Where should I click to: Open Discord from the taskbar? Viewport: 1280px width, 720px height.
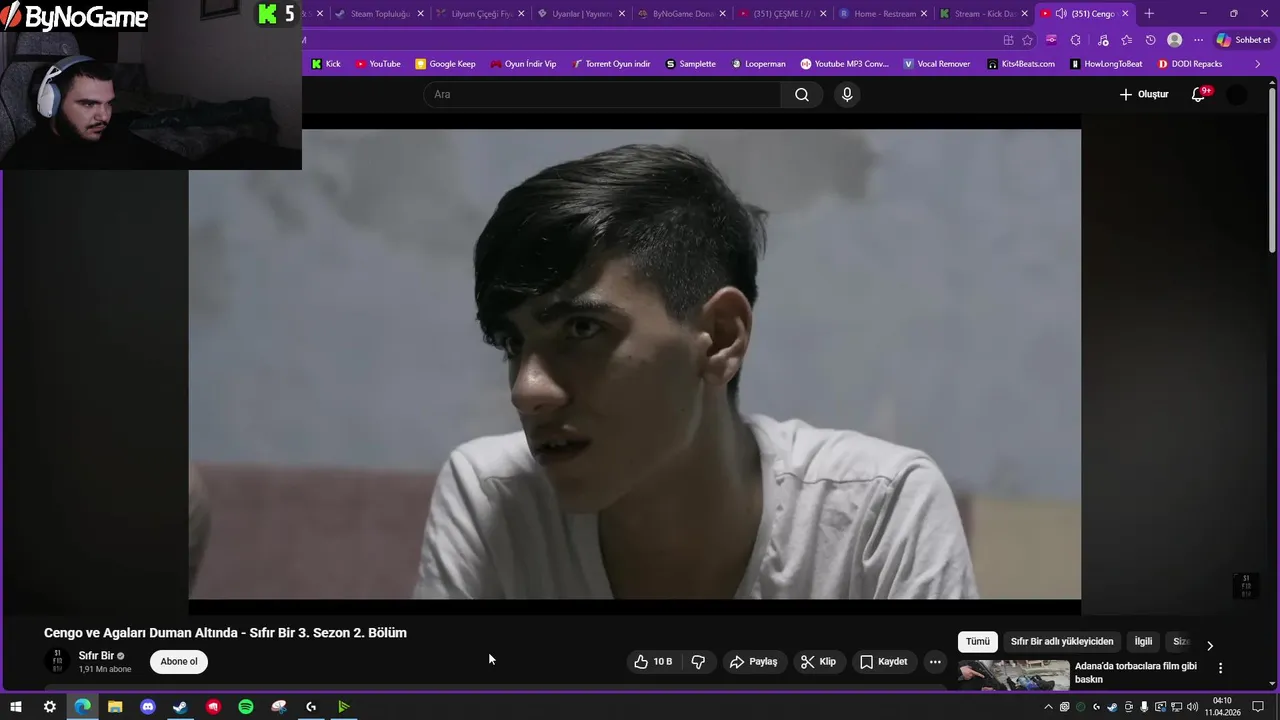(x=148, y=707)
